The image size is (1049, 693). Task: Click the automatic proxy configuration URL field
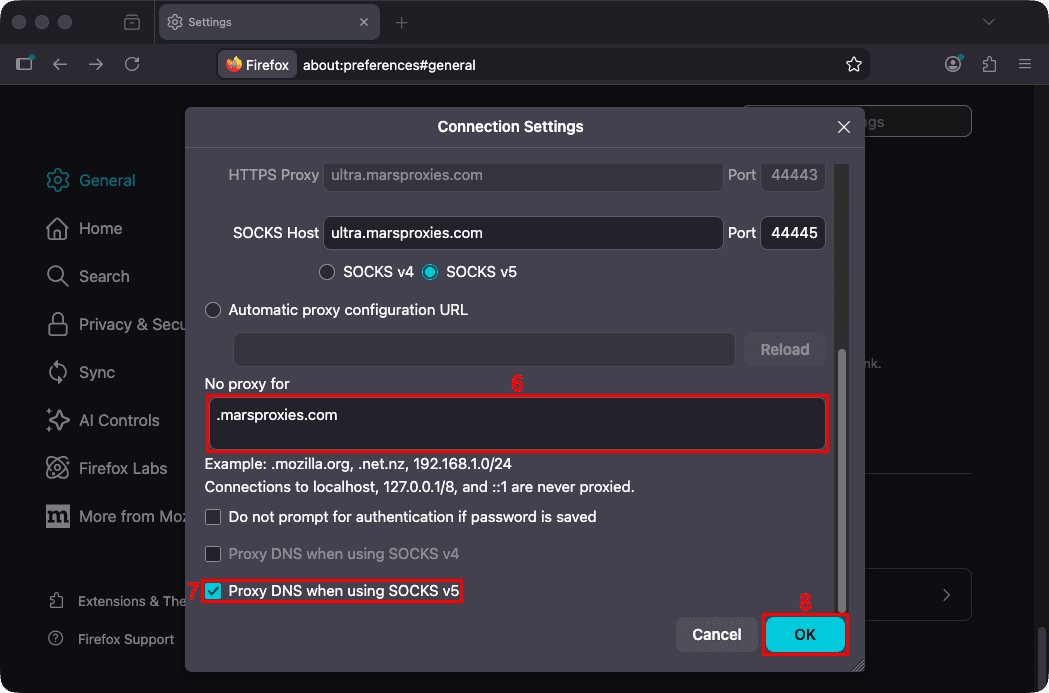point(484,349)
